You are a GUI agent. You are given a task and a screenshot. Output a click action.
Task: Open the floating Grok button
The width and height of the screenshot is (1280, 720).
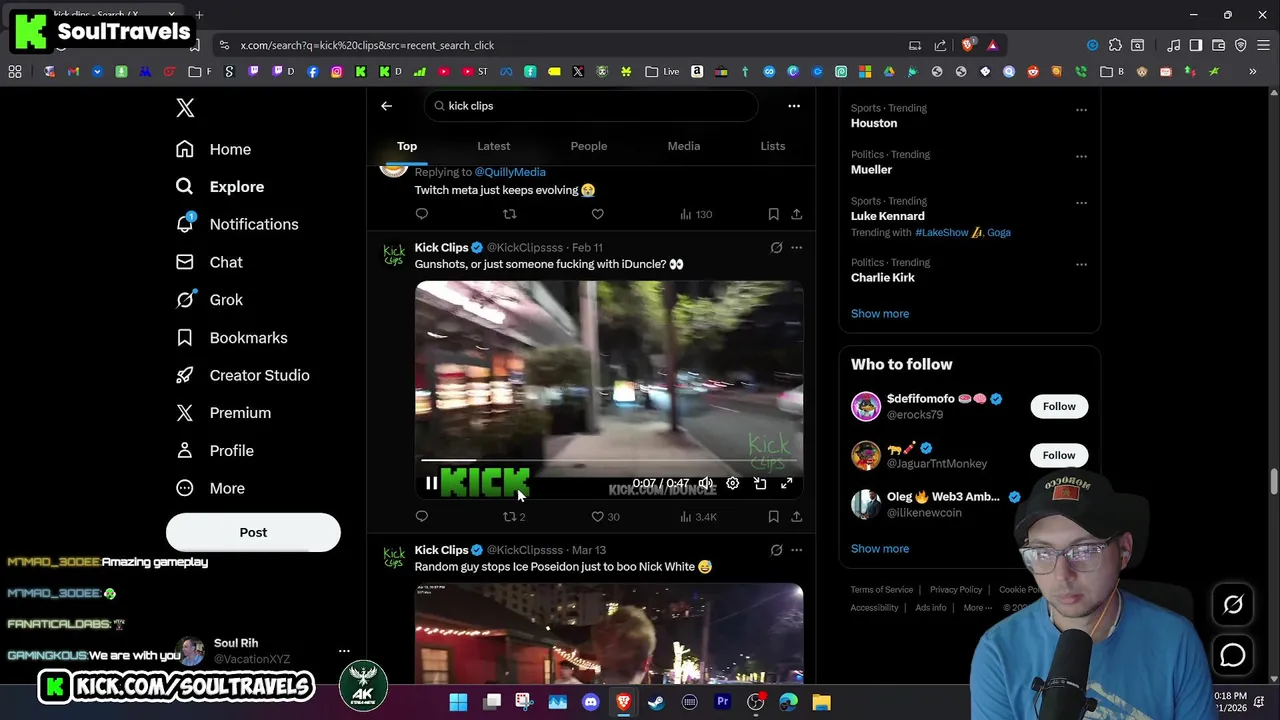coord(1233,604)
